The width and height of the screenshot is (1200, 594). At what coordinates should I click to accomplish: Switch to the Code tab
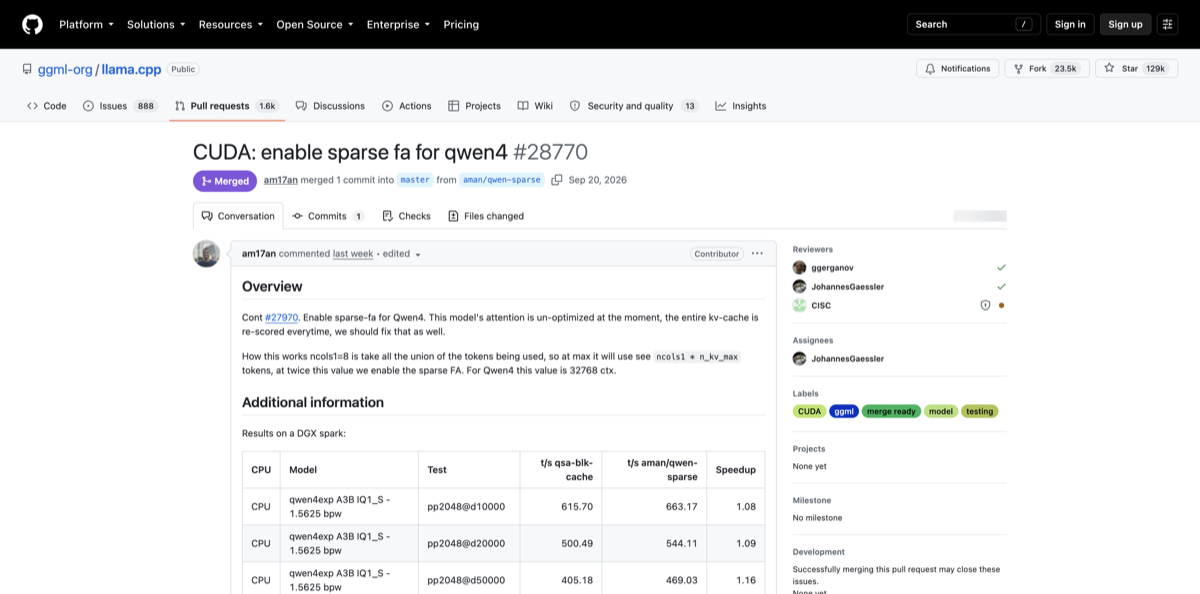[x=47, y=106]
